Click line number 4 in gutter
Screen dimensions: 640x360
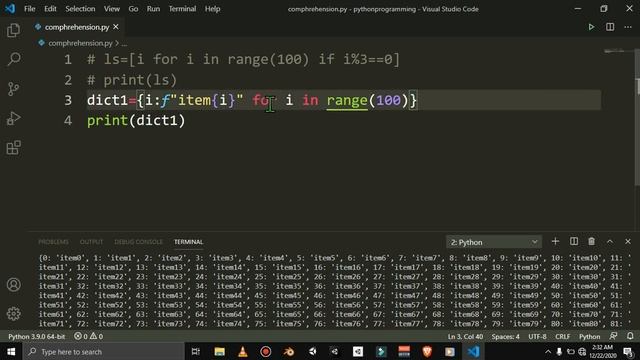tap(68, 121)
